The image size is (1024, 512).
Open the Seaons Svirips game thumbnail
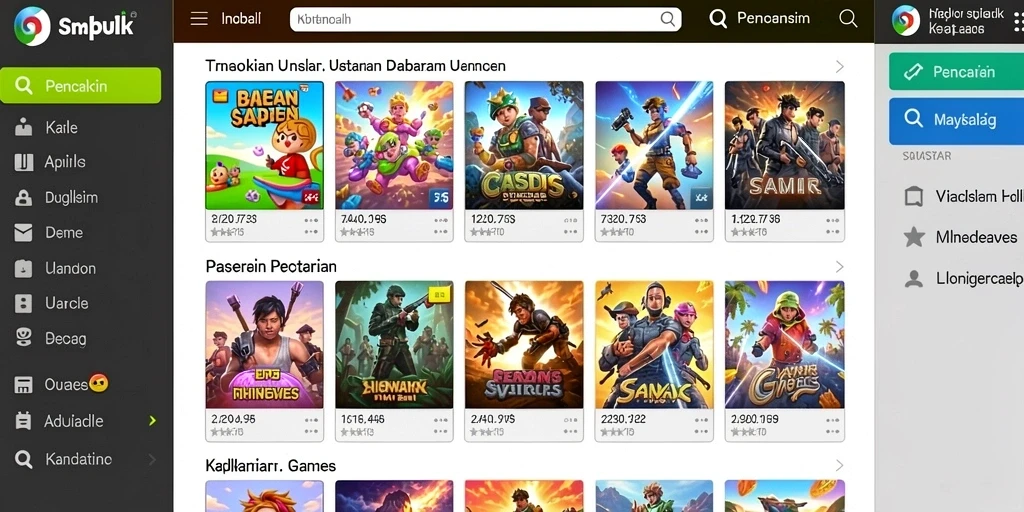pos(524,345)
